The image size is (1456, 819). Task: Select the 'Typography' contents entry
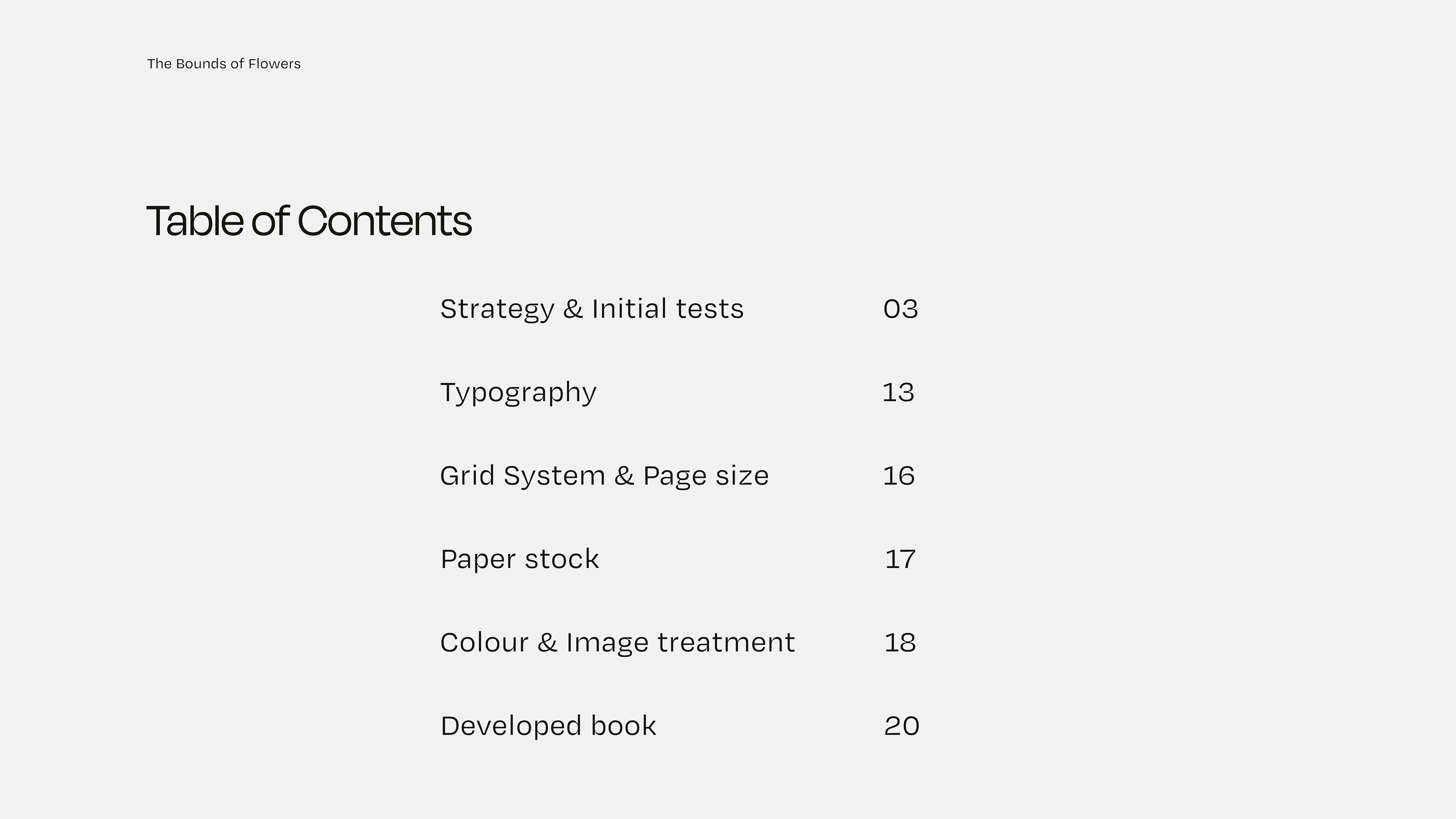click(518, 393)
